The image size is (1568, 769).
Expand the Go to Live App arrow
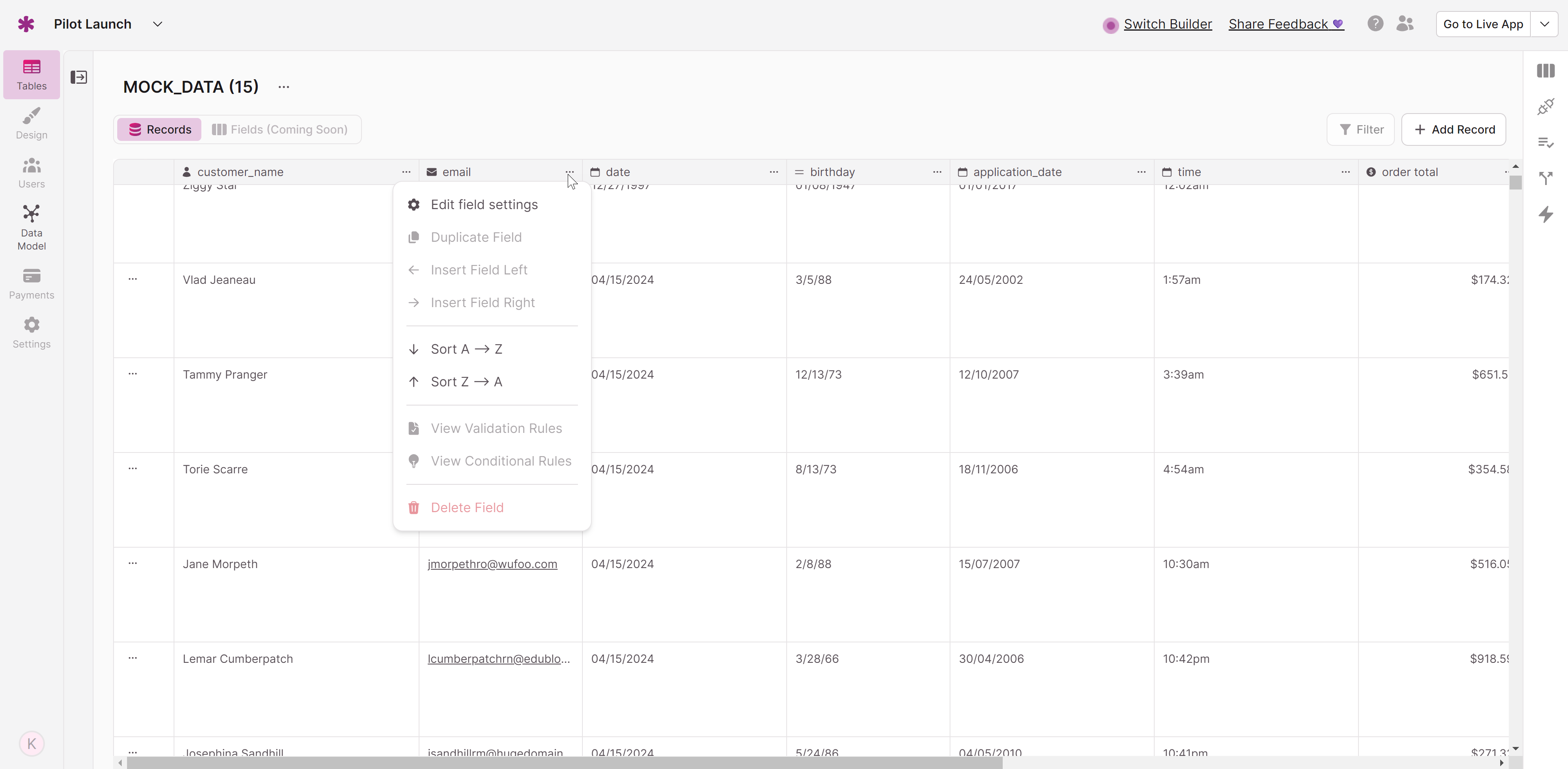[x=1544, y=25]
